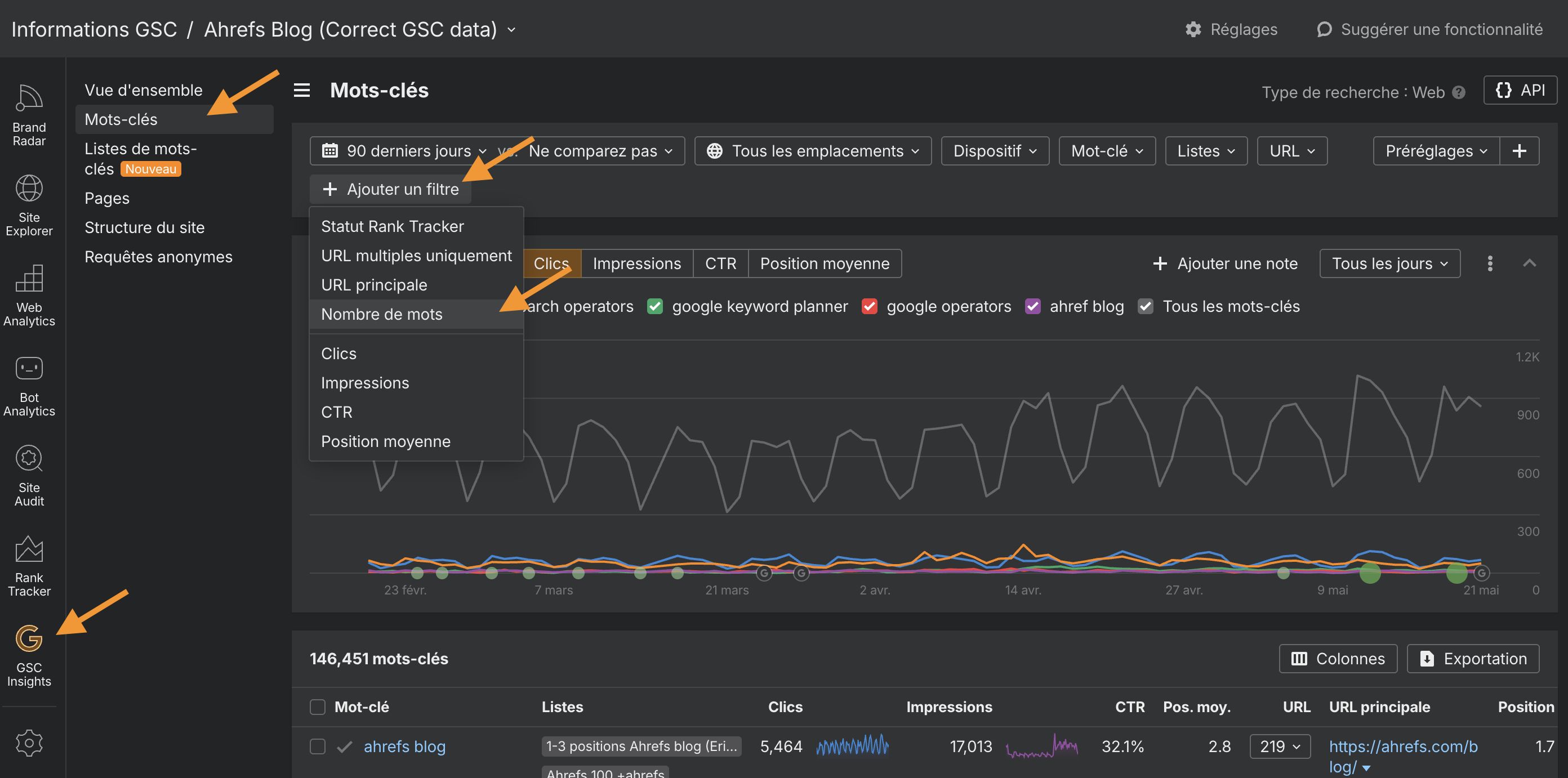Open Dispositif filter dropdown
The image size is (1568, 778).
pyautogui.click(x=995, y=151)
